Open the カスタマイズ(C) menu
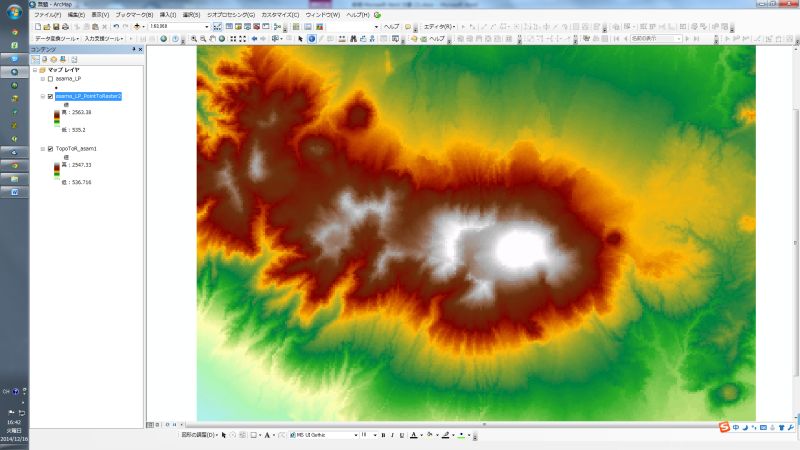Image resolution: width=800 pixels, height=450 pixels. pyautogui.click(x=280, y=15)
